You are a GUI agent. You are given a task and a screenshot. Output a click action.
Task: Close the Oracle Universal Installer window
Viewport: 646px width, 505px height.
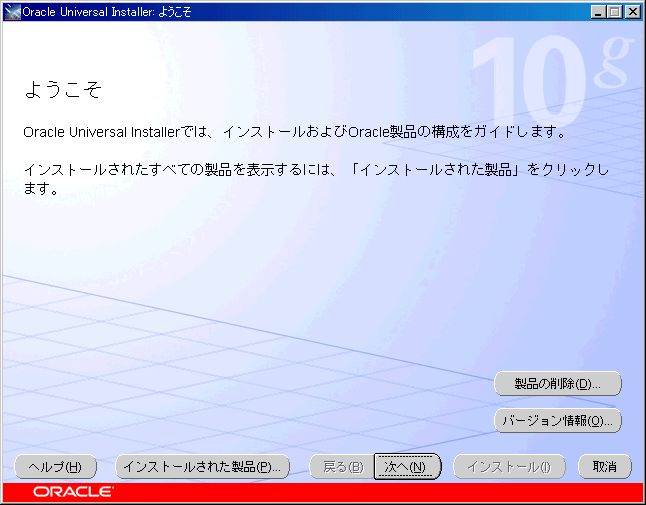point(633,12)
